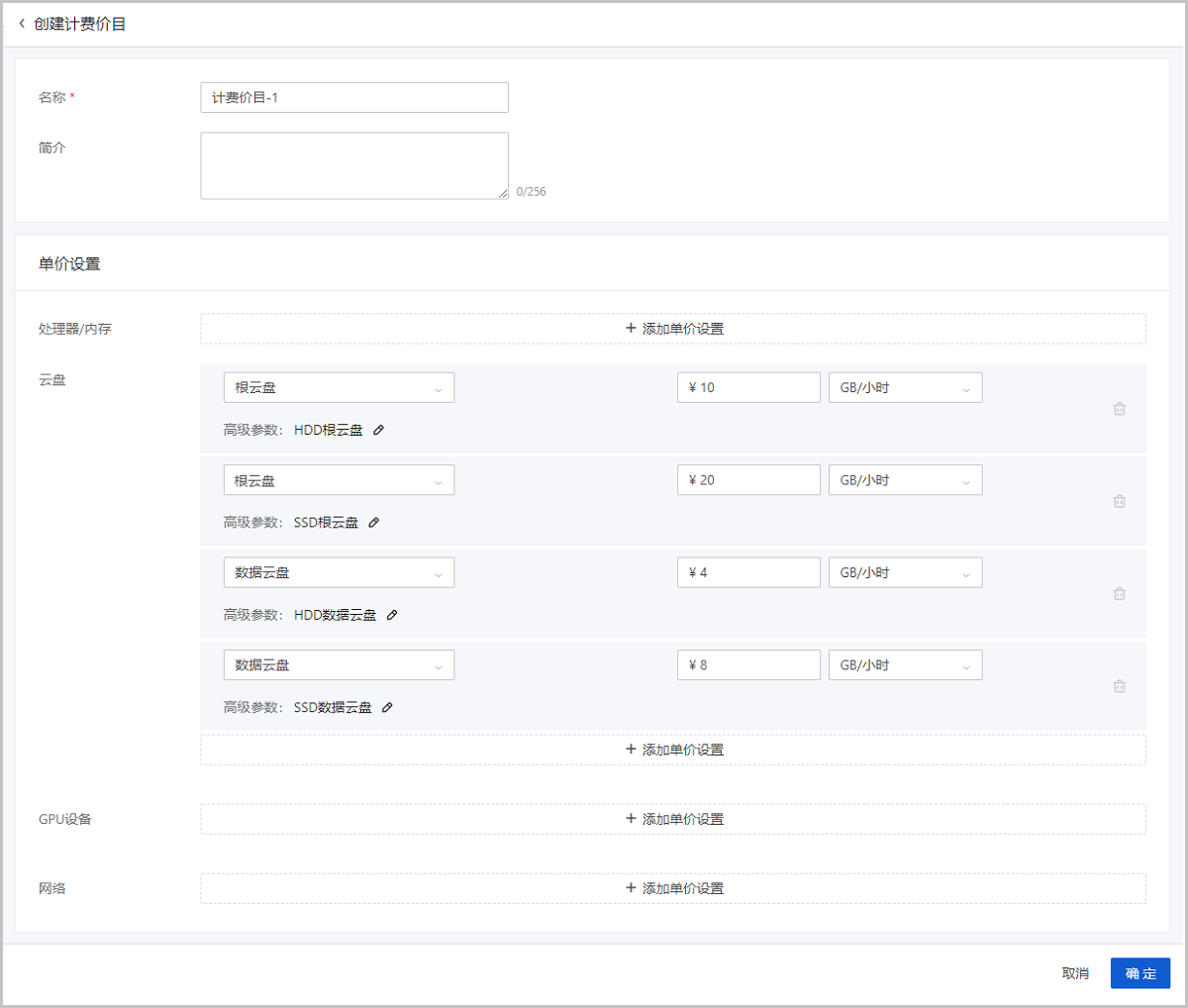
Task: Add unit price setting for GPU设备
Action: (x=673, y=819)
